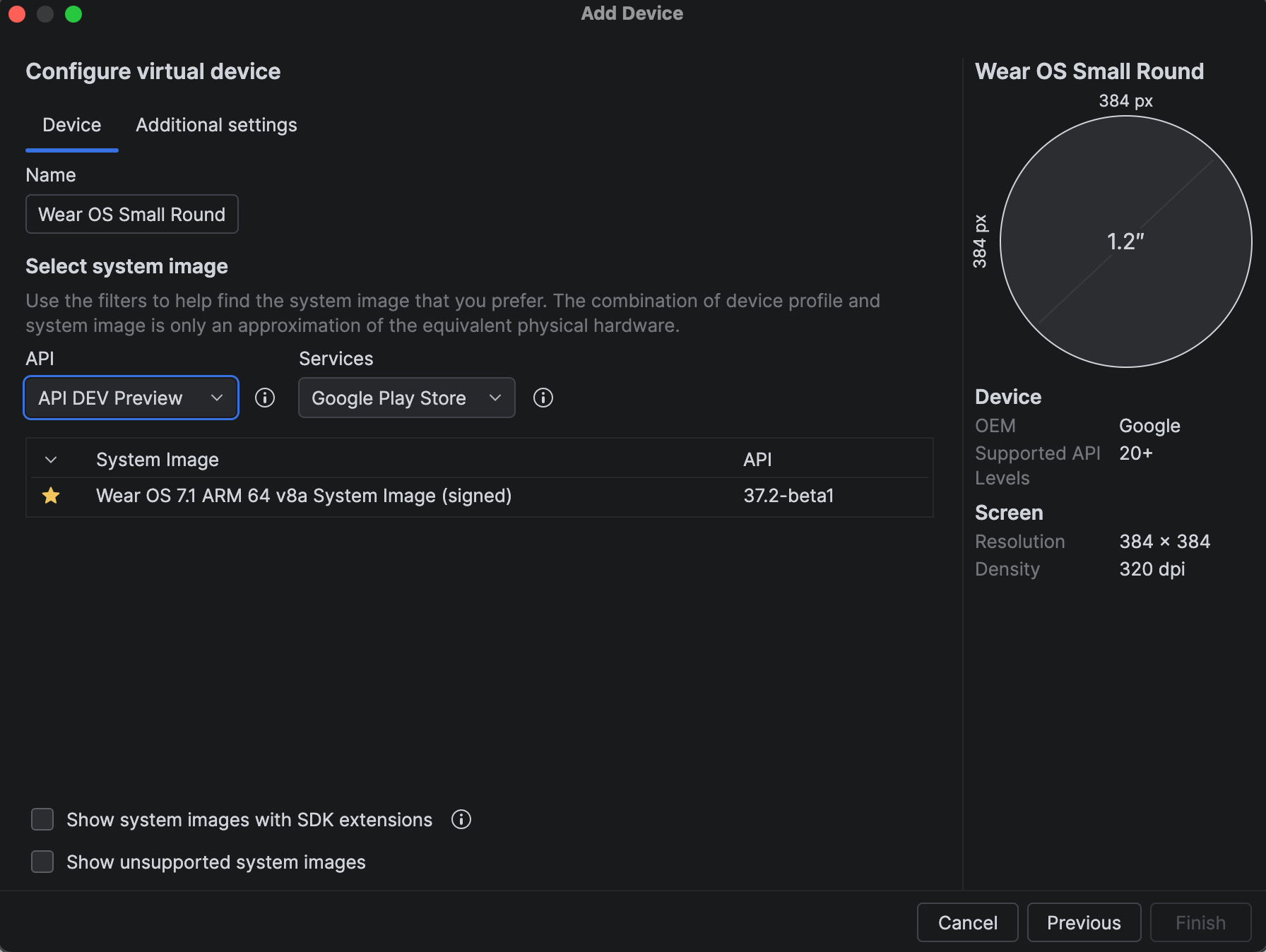This screenshot has width=1266, height=952.
Task: Open the Google Play Store services dropdown
Action: coord(406,398)
